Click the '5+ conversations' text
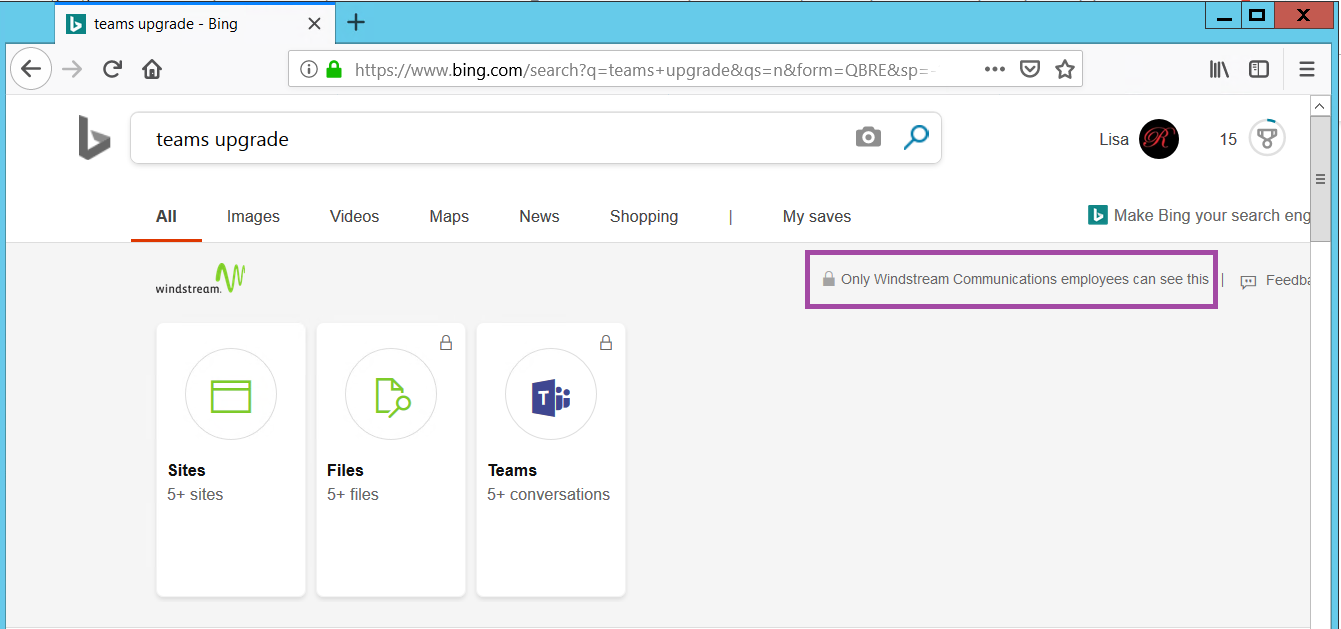The height and width of the screenshot is (629, 1341). (548, 494)
